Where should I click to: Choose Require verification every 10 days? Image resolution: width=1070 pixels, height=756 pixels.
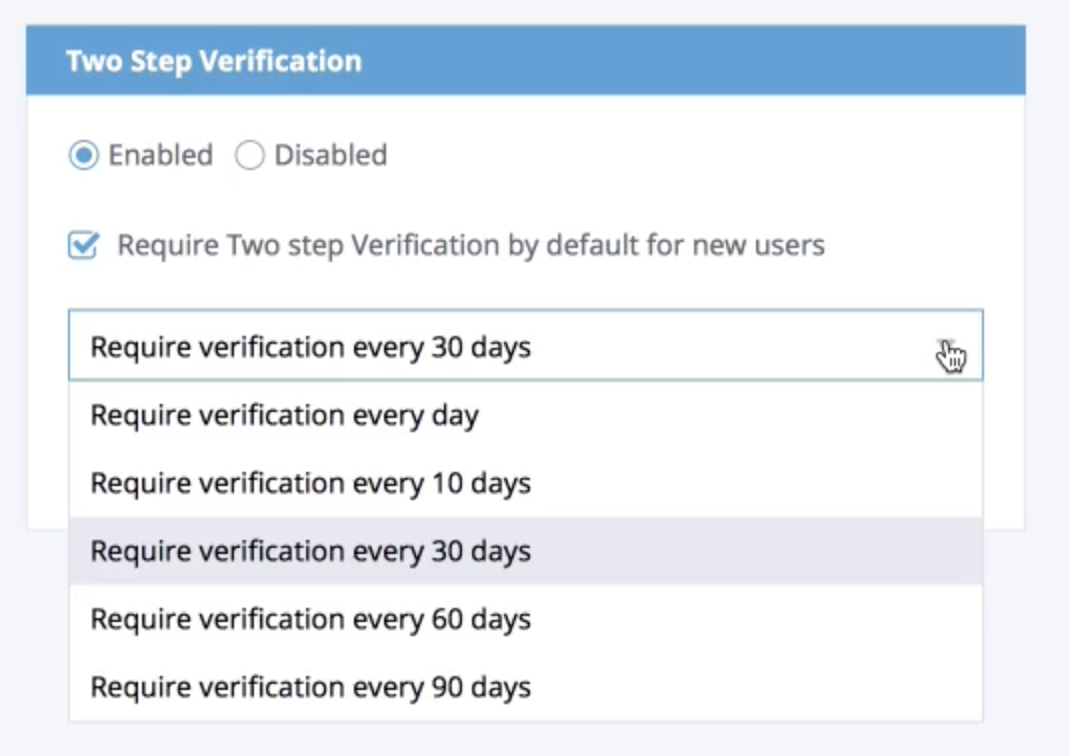(525, 483)
